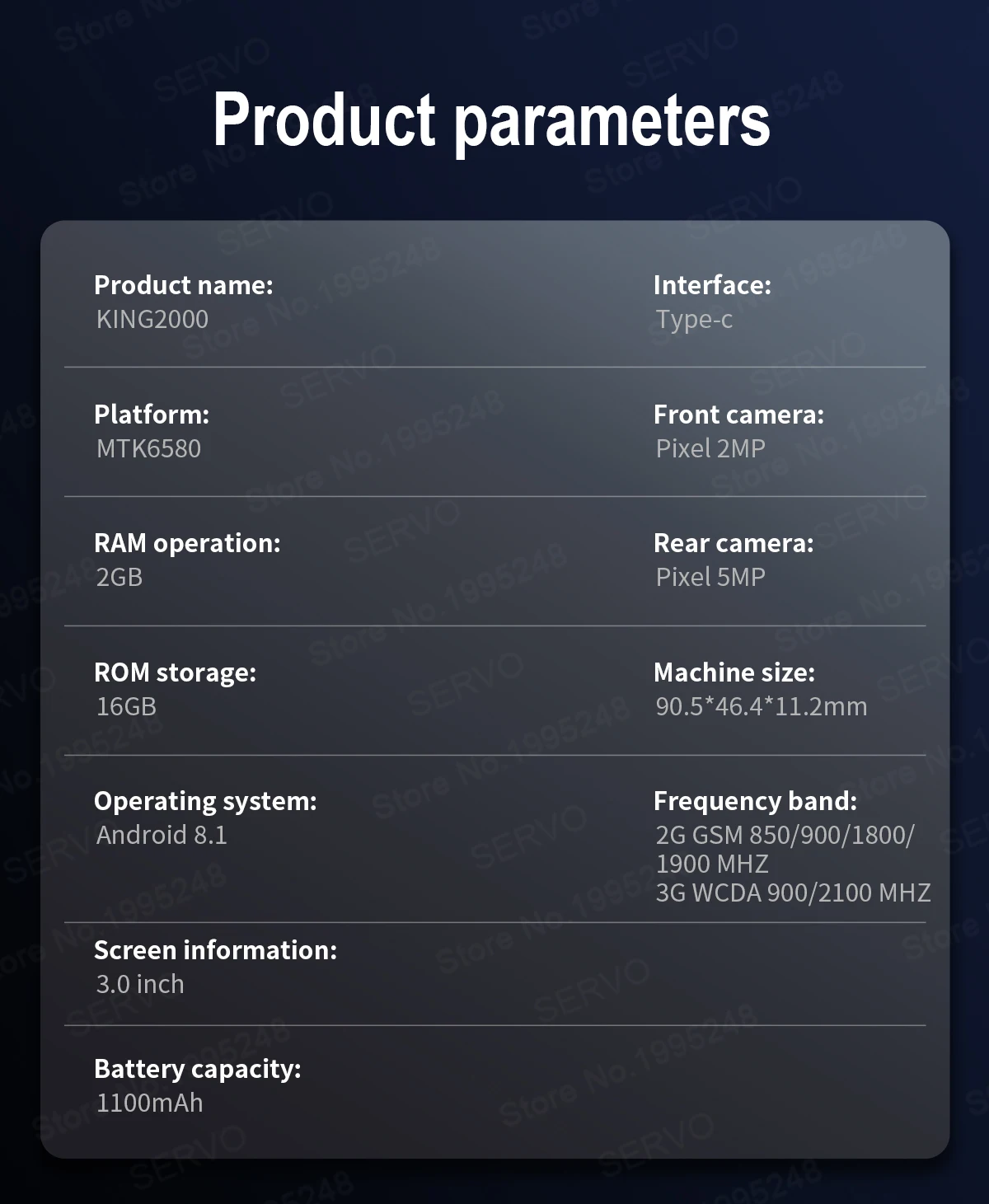
Task: Select the Android 8.1 value
Action: click(162, 836)
